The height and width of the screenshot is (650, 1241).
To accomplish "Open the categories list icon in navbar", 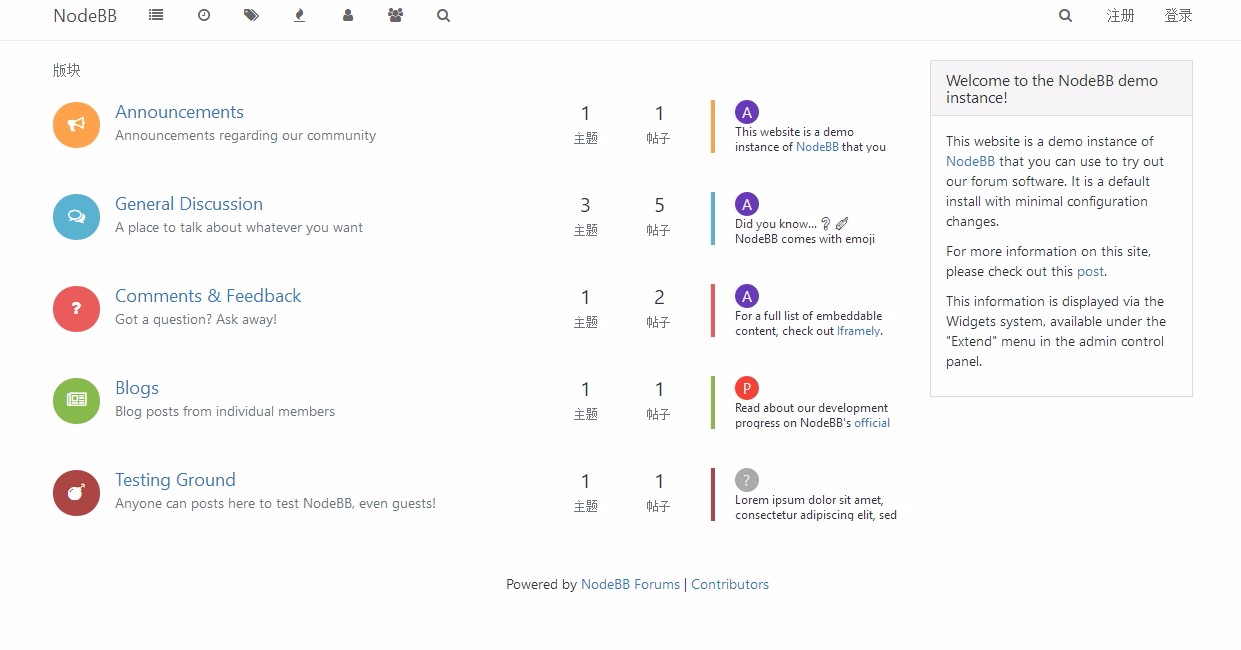I will click(x=156, y=15).
